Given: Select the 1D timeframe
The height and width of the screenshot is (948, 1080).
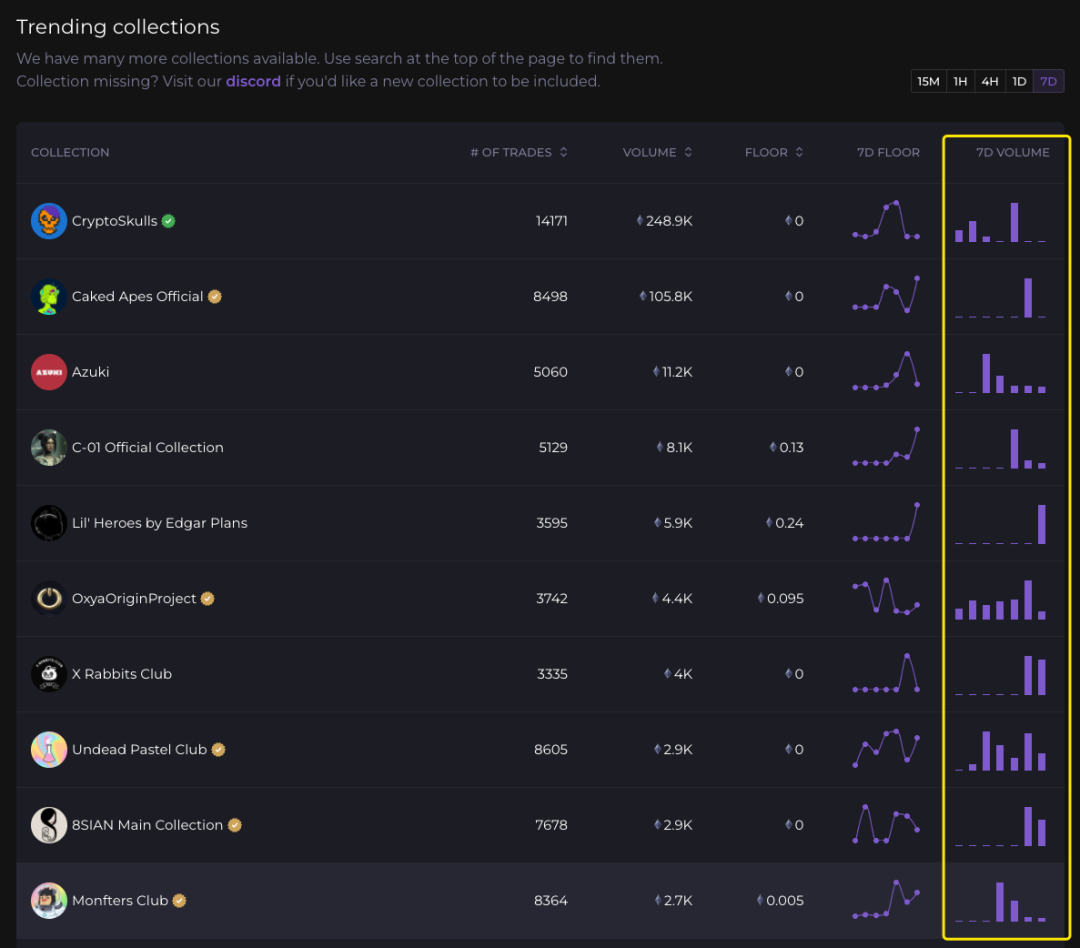Looking at the screenshot, I should 1019,81.
